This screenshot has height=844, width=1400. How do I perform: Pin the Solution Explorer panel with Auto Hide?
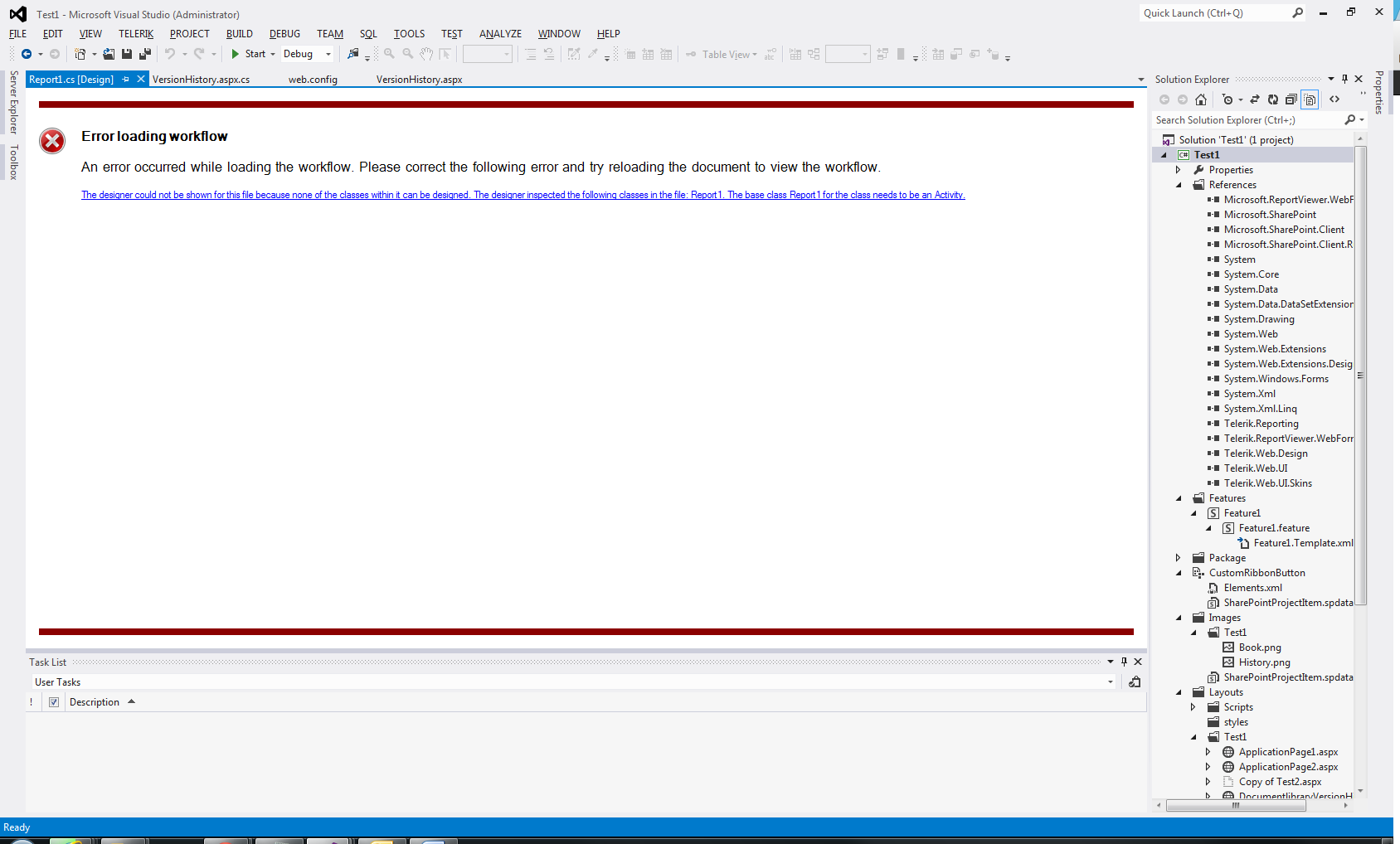pos(1344,79)
